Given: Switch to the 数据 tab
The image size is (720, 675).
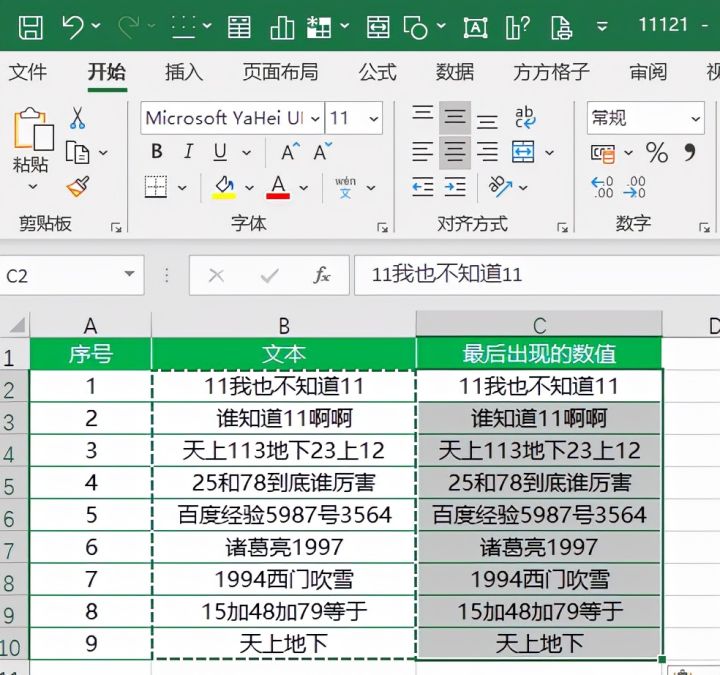Looking at the screenshot, I should 455,72.
